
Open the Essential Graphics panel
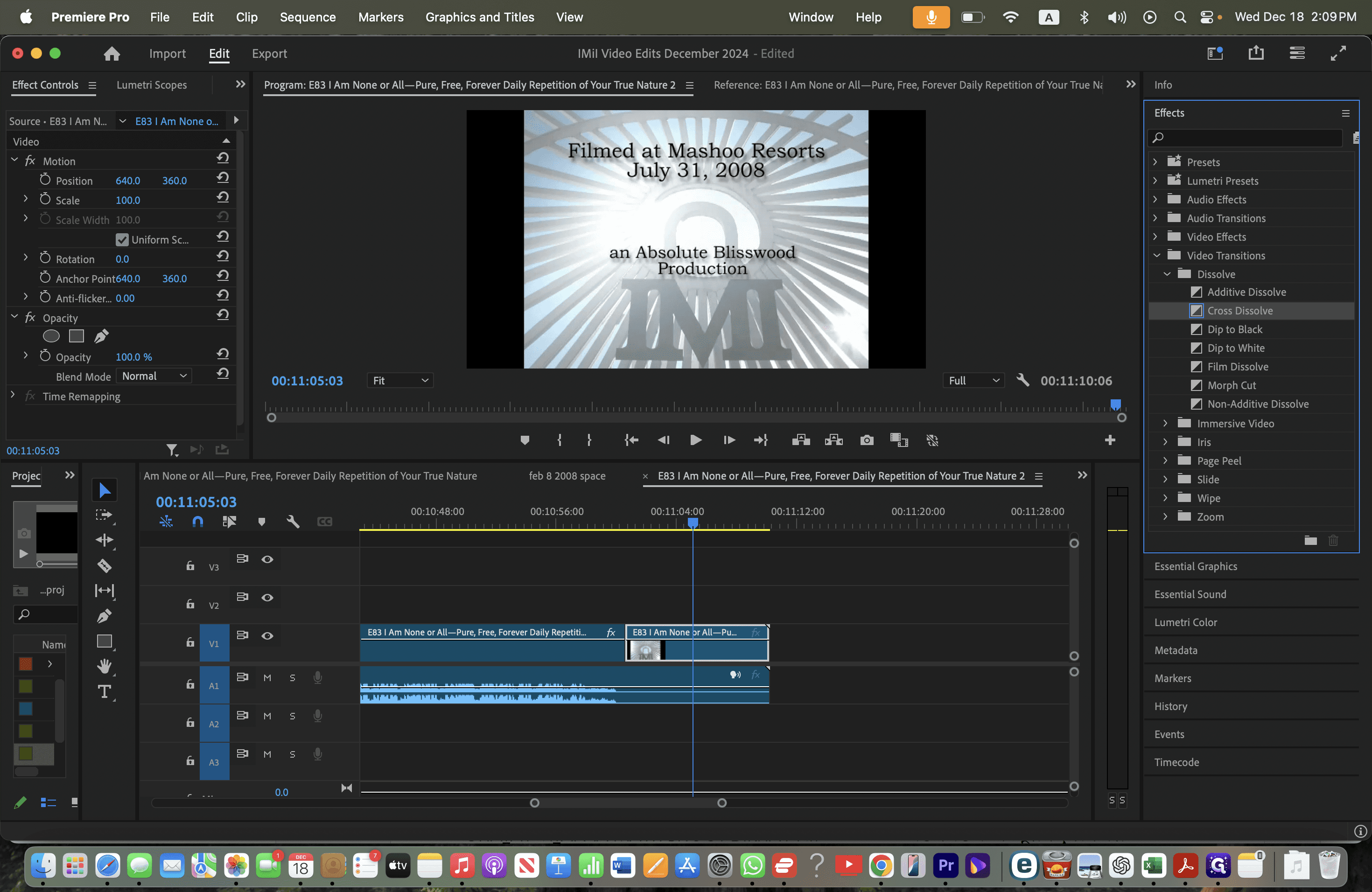tap(1196, 566)
